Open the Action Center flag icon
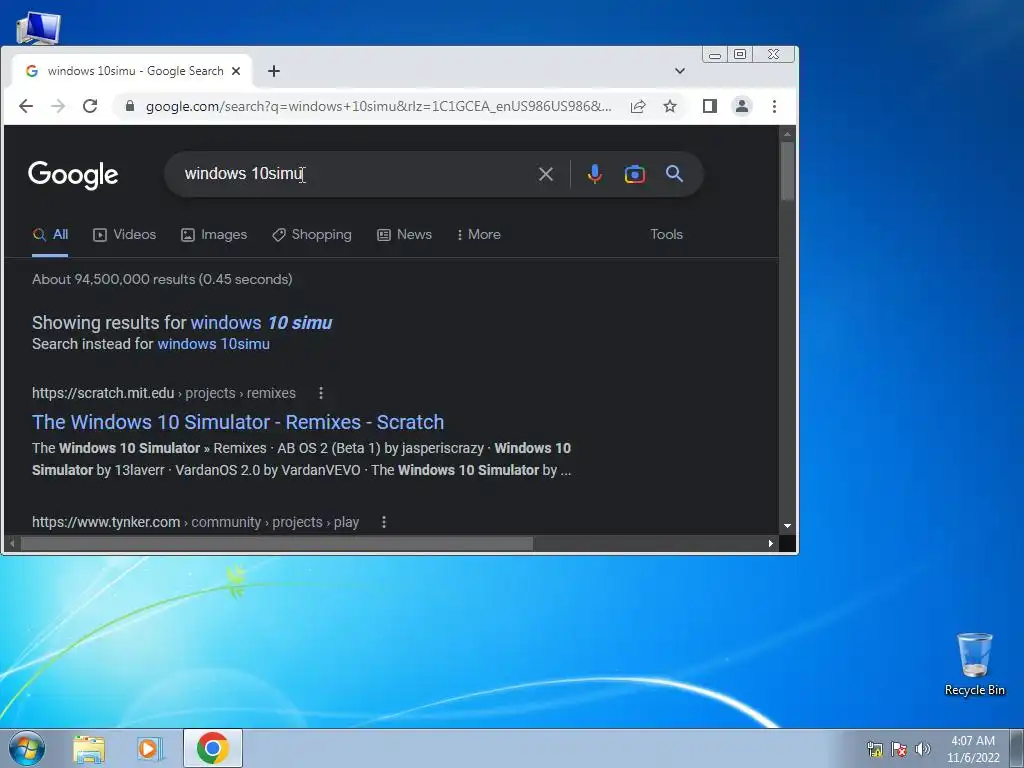Viewport: 1024px width, 768px height. click(x=899, y=749)
